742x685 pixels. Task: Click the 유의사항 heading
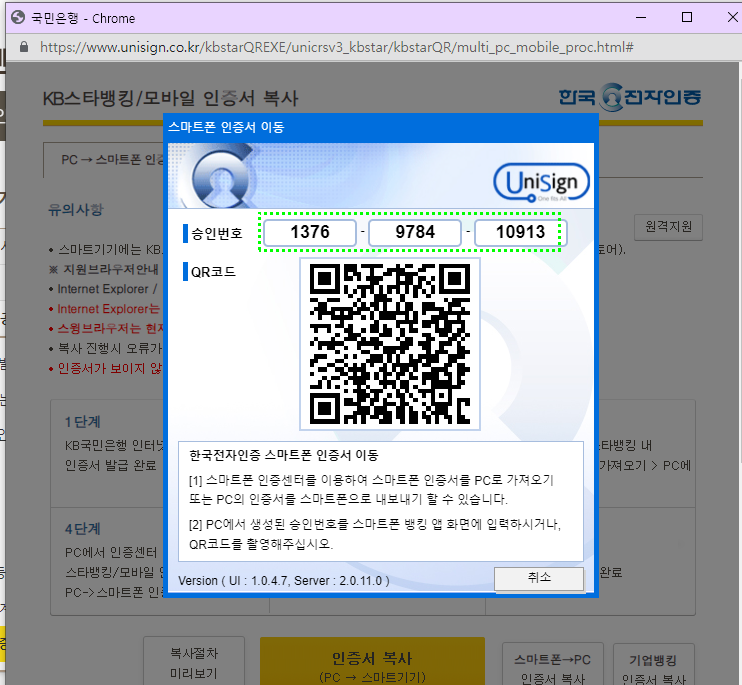[x=76, y=209]
